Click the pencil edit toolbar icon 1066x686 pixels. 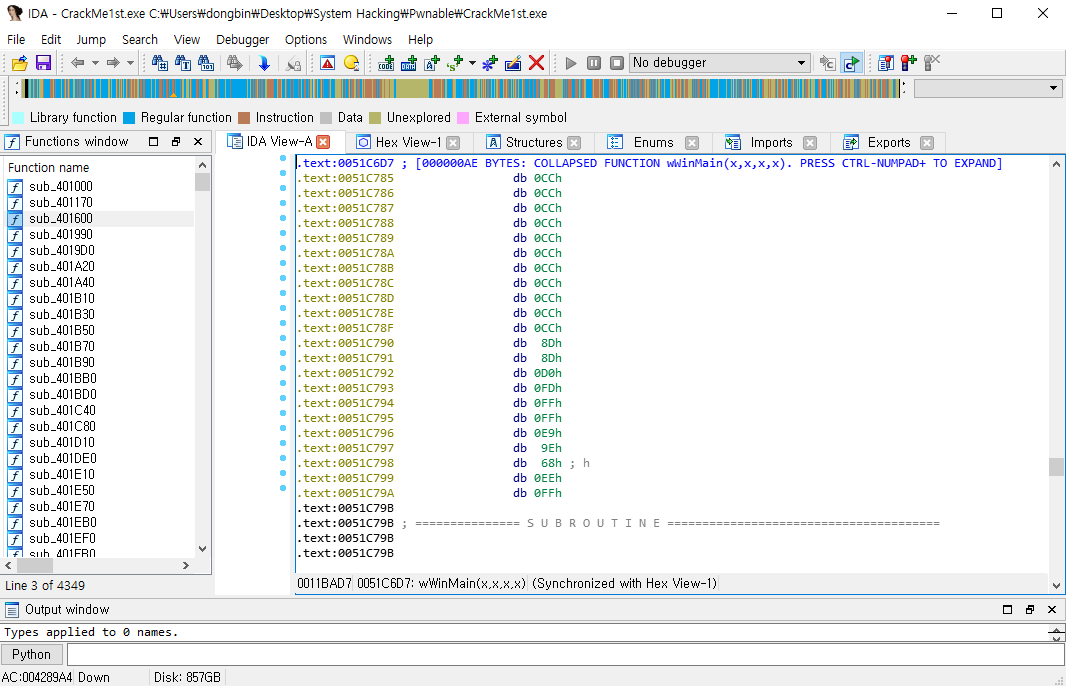513,63
